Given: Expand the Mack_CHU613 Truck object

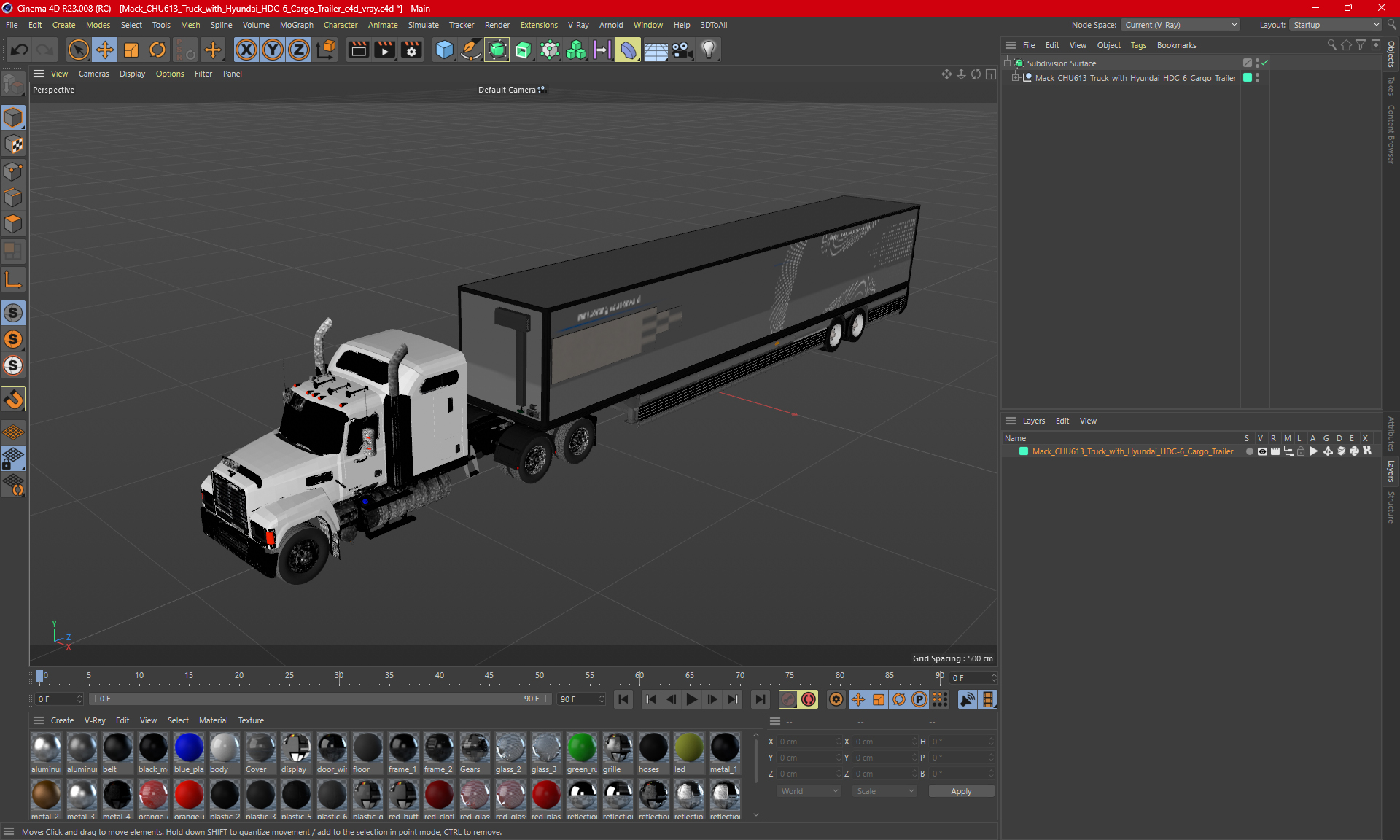Looking at the screenshot, I should tap(1015, 78).
